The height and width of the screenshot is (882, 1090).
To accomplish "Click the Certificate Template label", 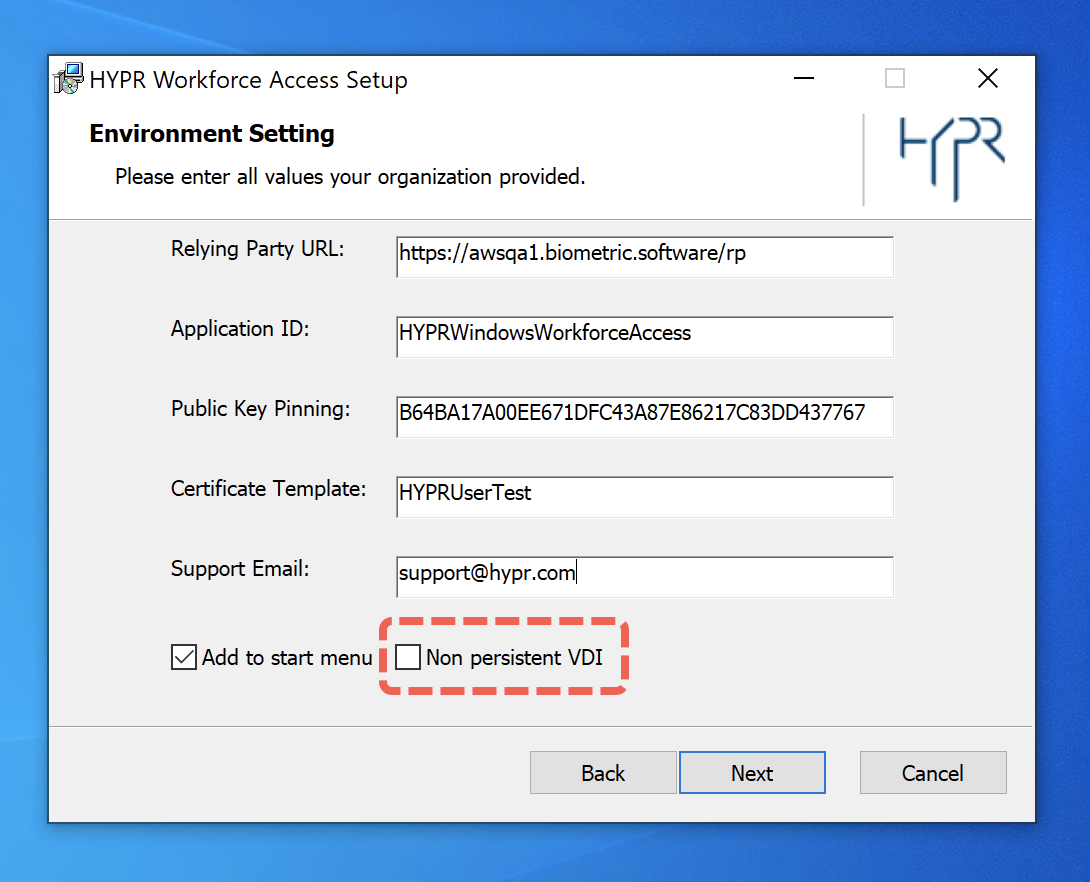I will pyautogui.click(x=268, y=489).
